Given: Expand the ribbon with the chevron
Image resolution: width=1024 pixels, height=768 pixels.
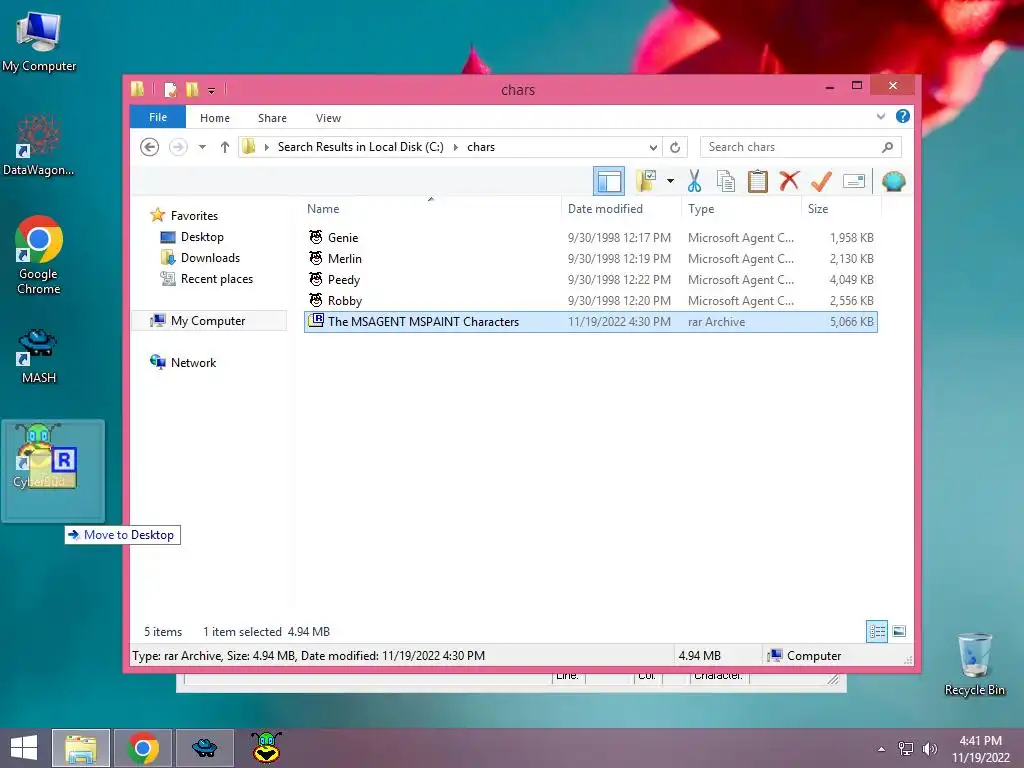Looking at the screenshot, I should 880,116.
